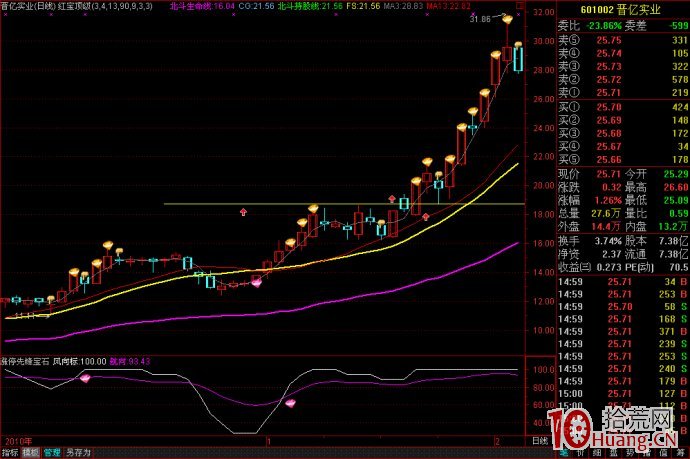690x459 pixels.
Task: Click the 卖⑤ ask row at 25.75
Action: [623, 40]
